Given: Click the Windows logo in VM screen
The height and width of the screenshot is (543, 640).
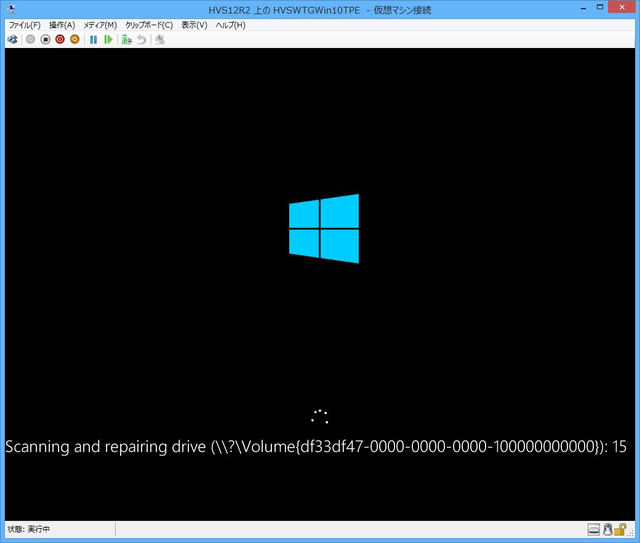Looking at the screenshot, I should pos(324,229).
